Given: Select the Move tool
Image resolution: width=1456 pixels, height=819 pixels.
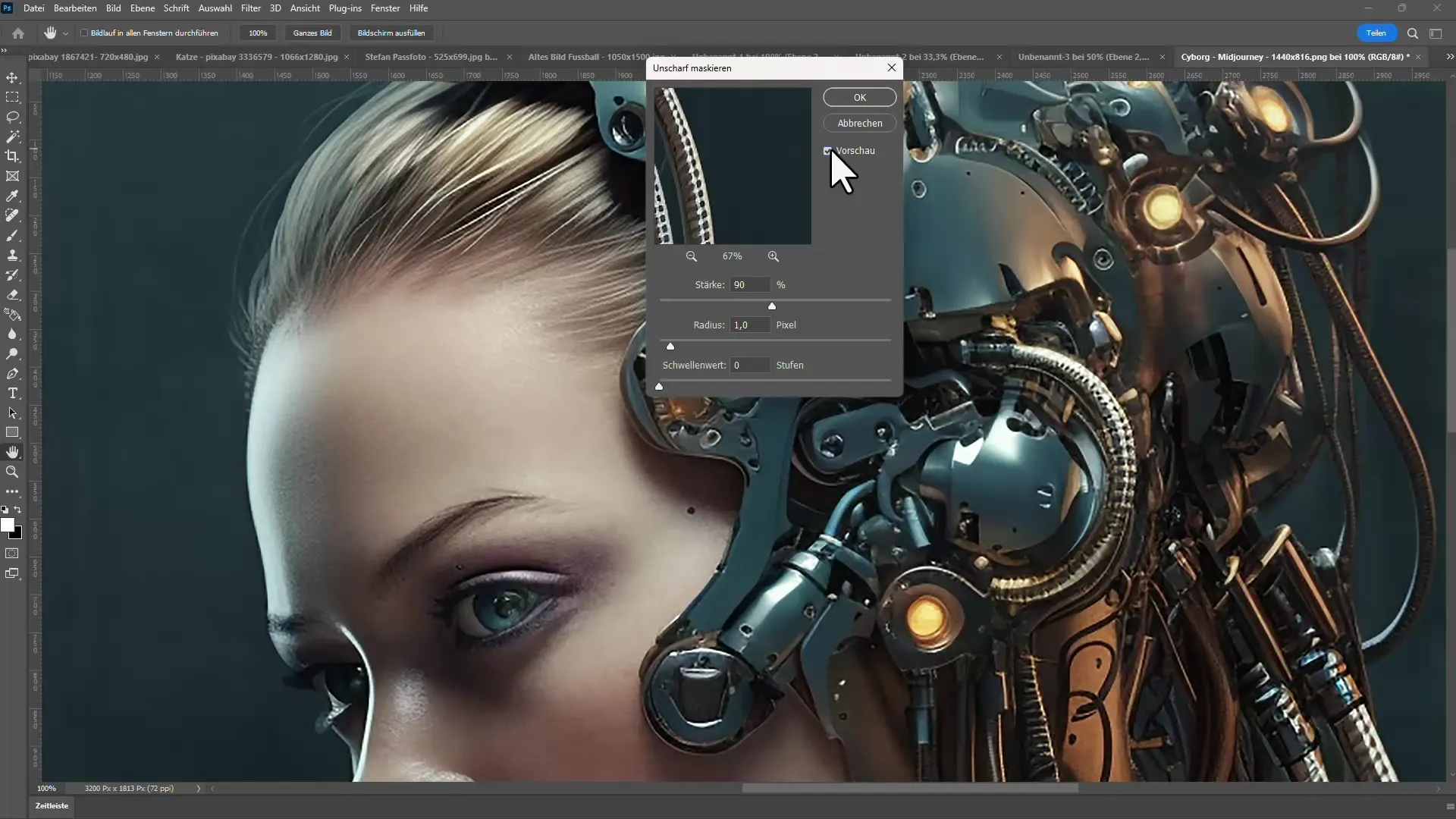Looking at the screenshot, I should coord(12,77).
